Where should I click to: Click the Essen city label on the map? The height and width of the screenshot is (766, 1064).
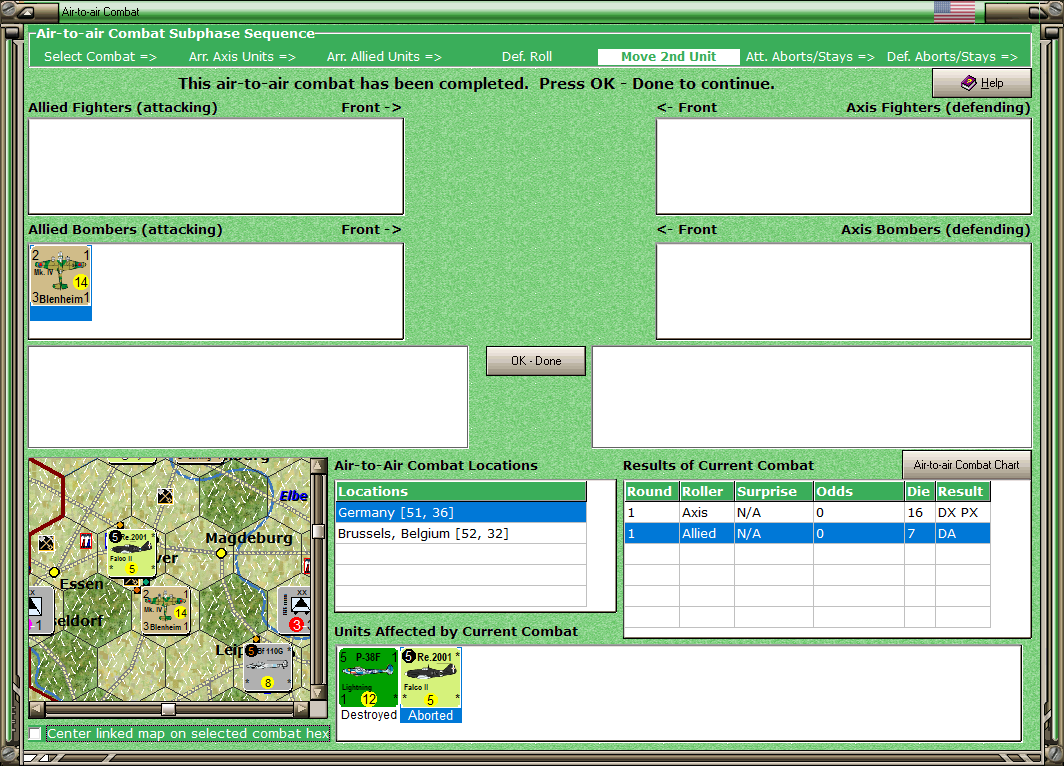[81, 584]
